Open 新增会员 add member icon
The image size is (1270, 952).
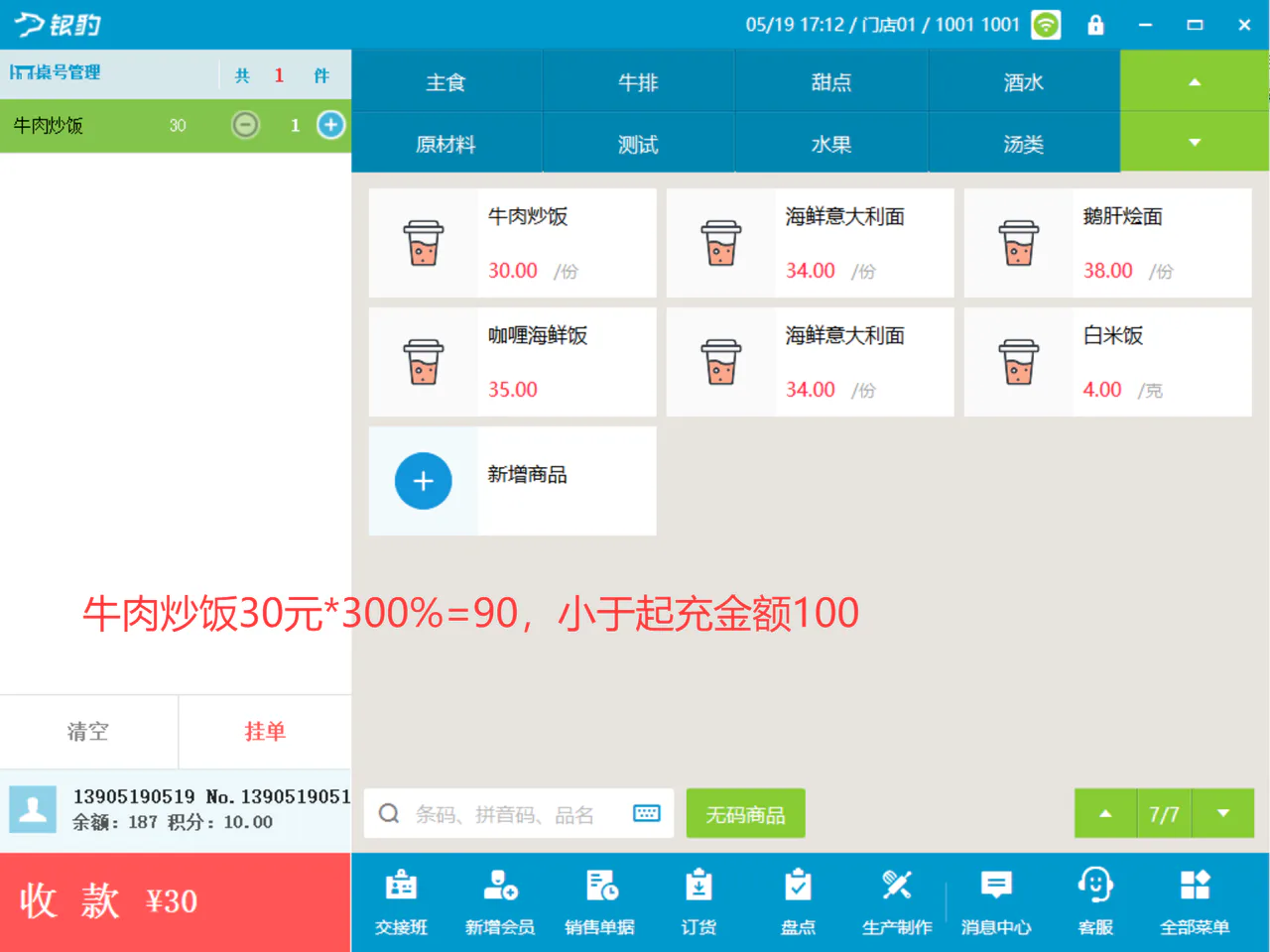[x=500, y=901]
